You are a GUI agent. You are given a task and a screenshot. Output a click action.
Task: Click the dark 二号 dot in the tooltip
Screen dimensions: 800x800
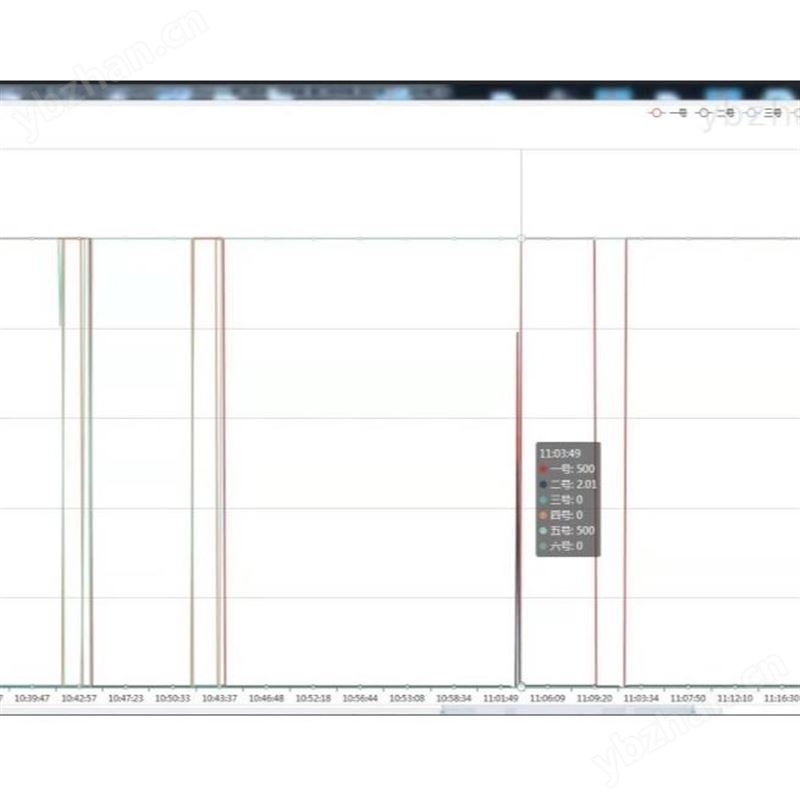pyautogui.click(x=543, y=484)
